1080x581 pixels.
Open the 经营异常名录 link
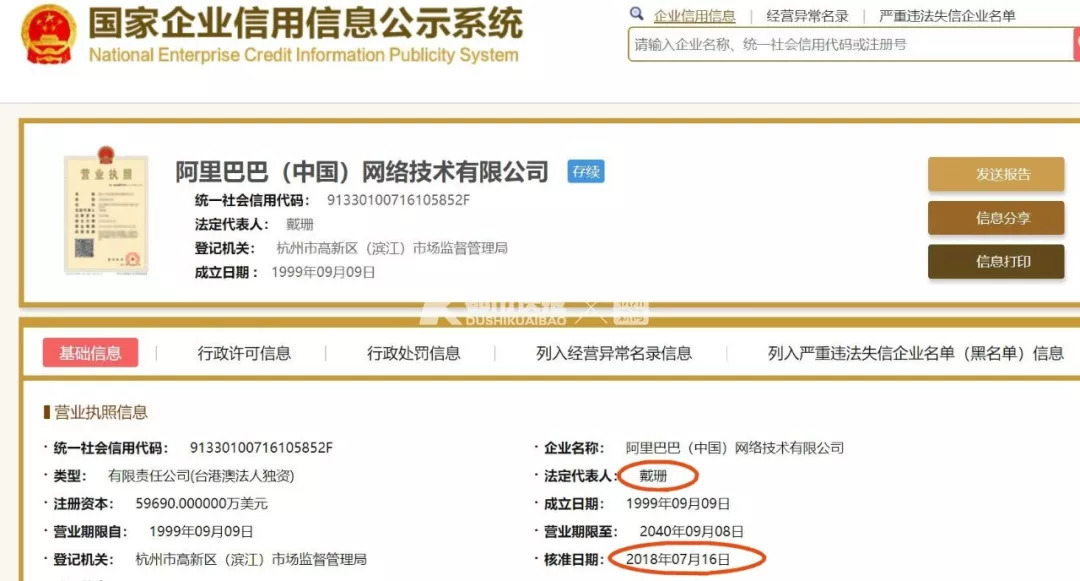click(807, 16)
